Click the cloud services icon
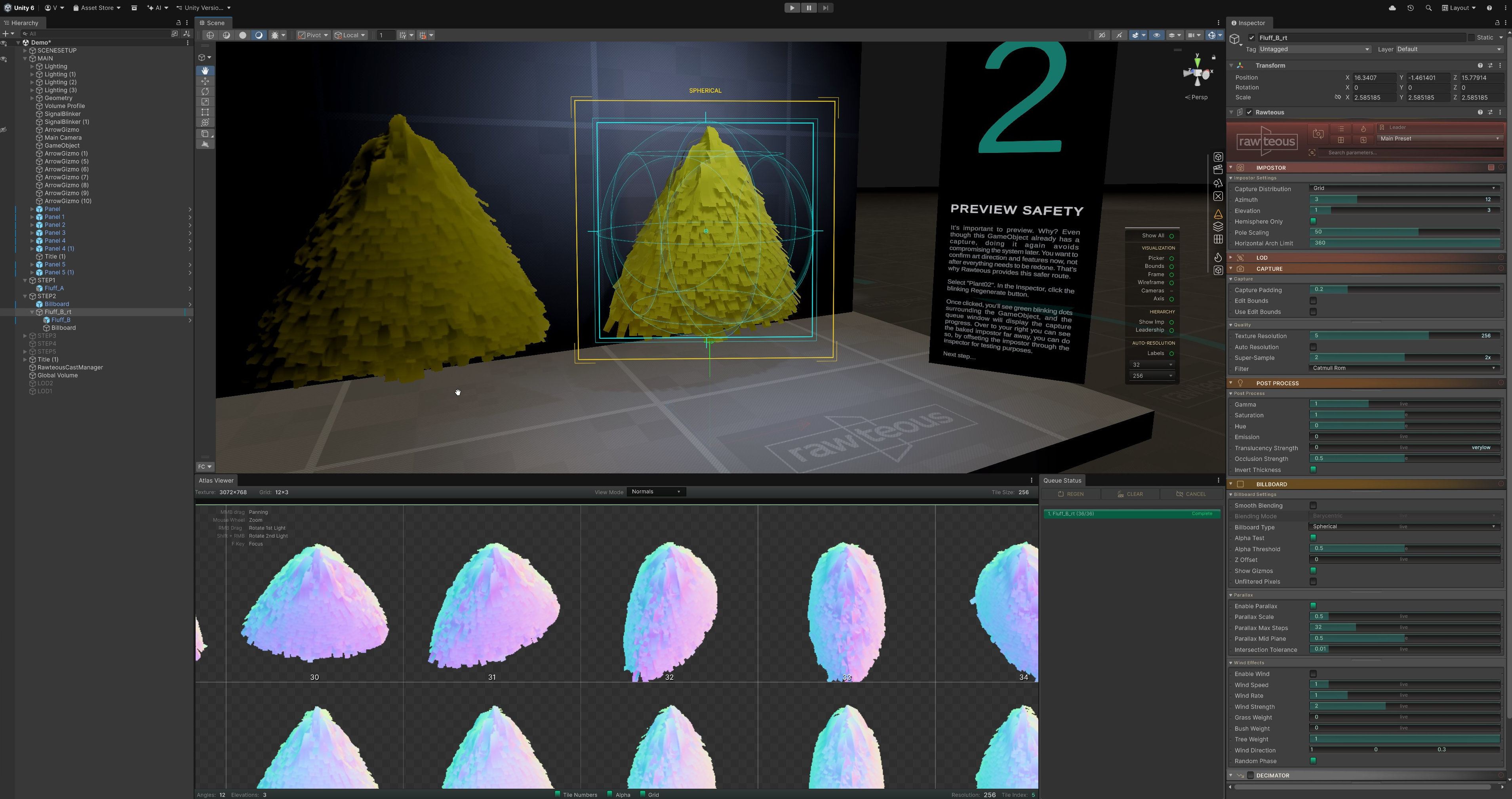 (1392, 8)
